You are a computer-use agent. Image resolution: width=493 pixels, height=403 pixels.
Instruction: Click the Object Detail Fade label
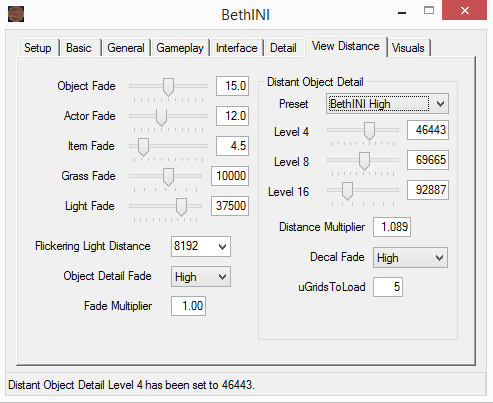107,276
